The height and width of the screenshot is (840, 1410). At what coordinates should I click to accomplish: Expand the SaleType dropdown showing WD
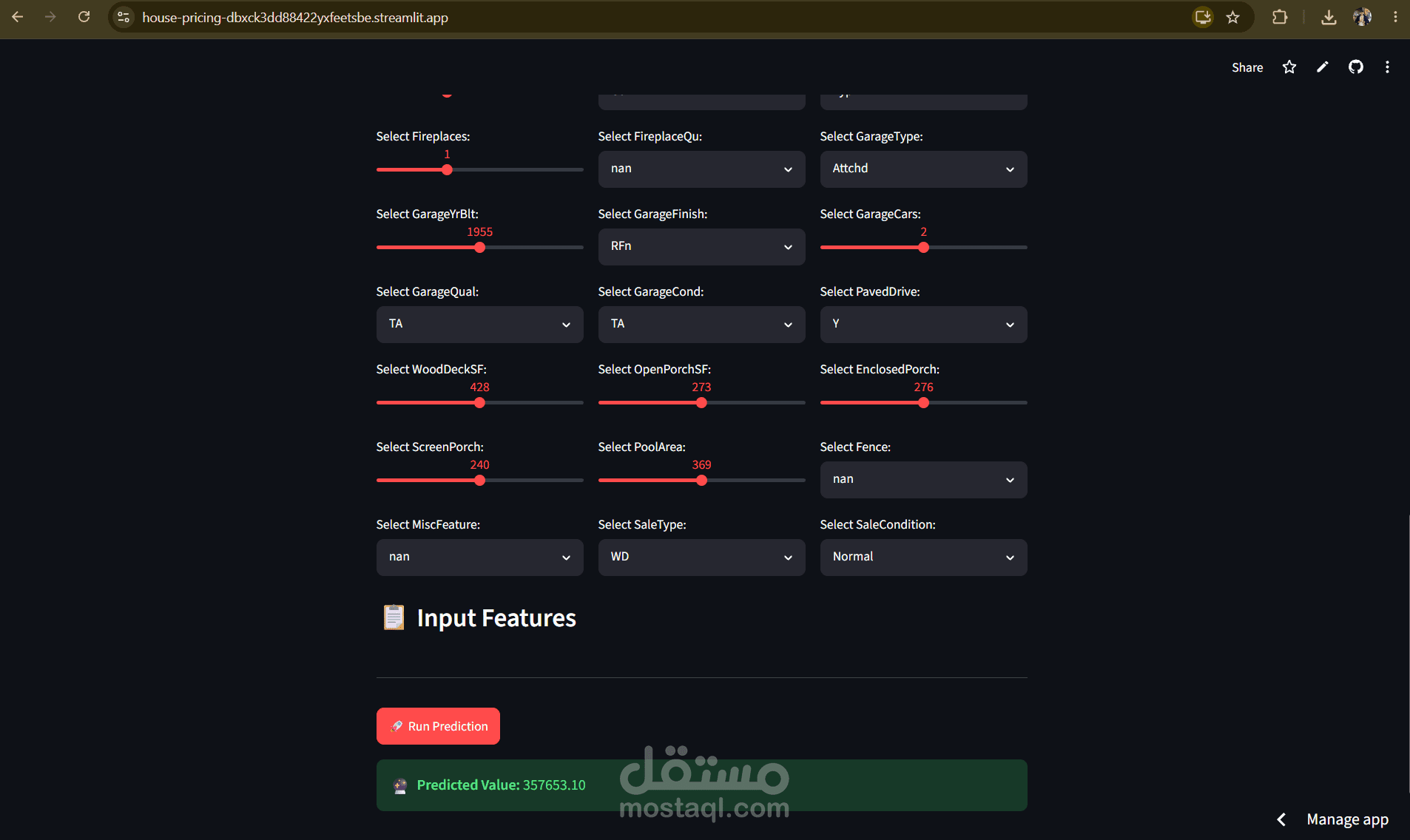701,558
